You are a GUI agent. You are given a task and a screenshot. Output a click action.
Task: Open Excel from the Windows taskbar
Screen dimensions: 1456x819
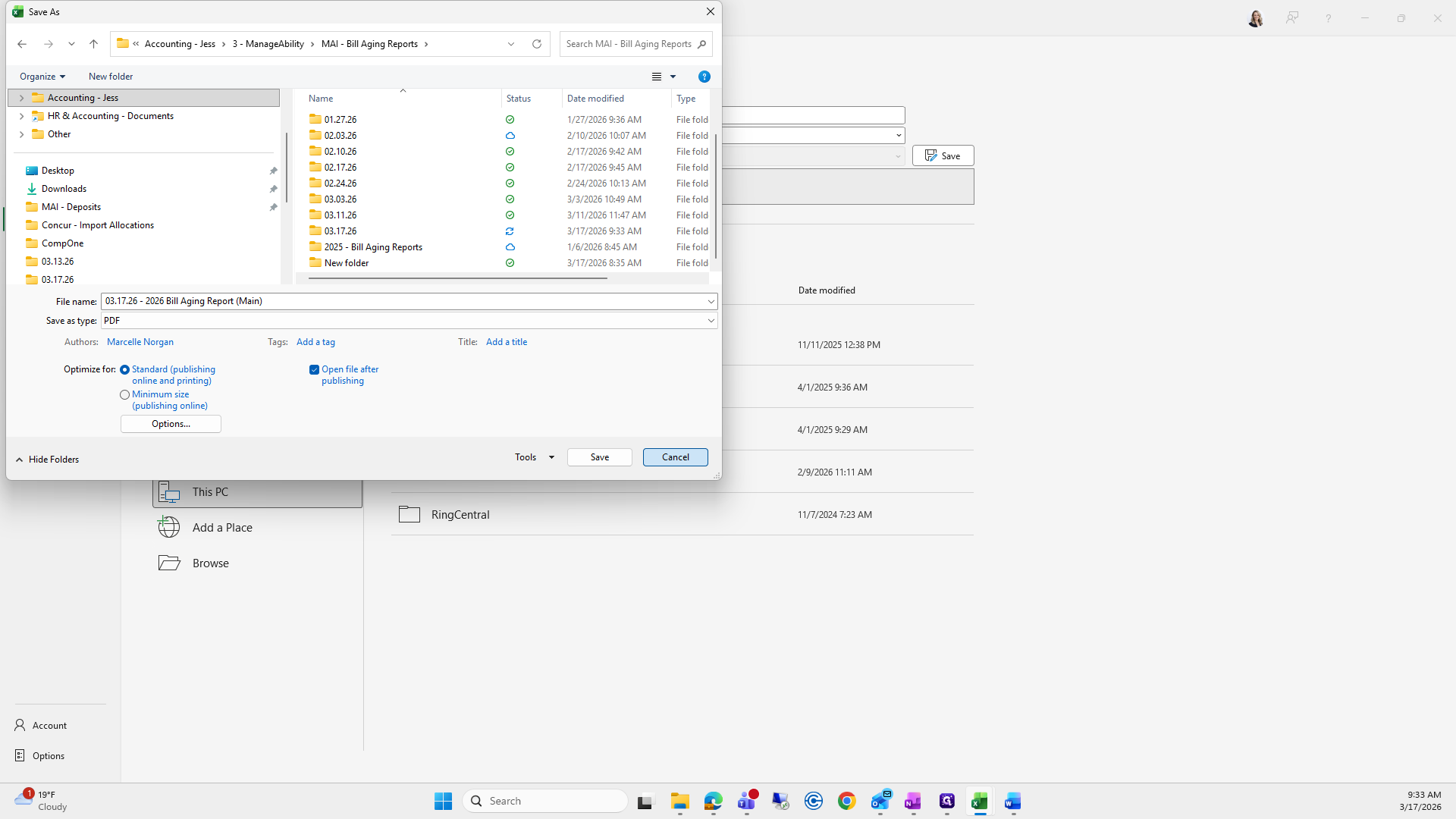click(979, 801)
